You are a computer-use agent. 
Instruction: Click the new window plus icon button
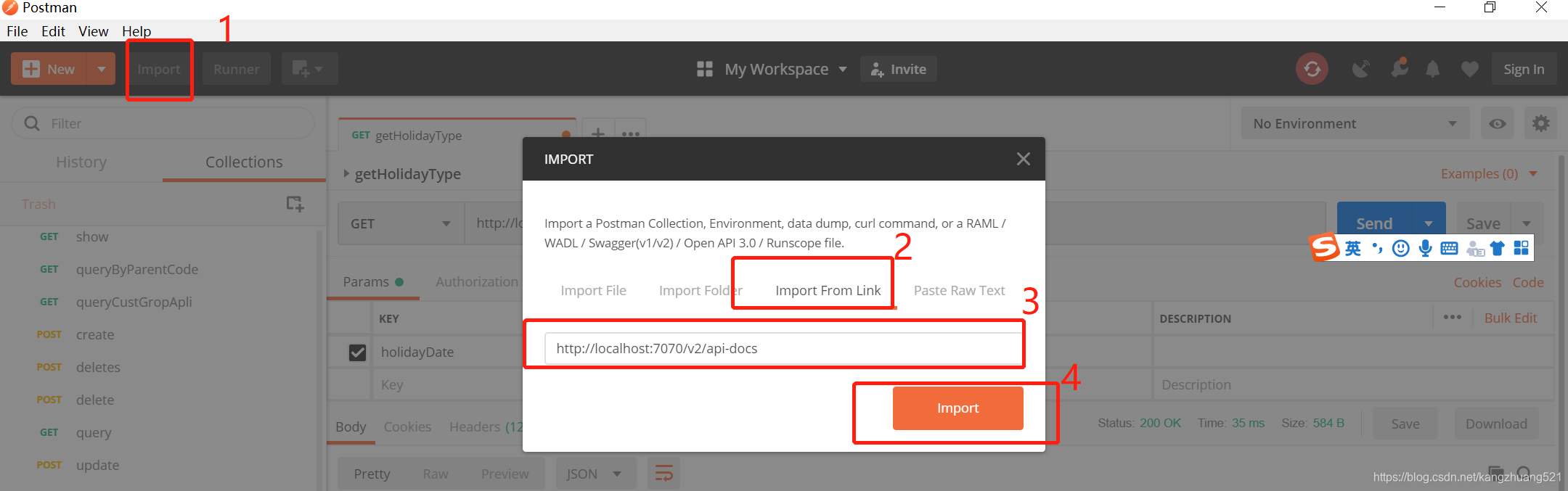click(x=309, y=69)
